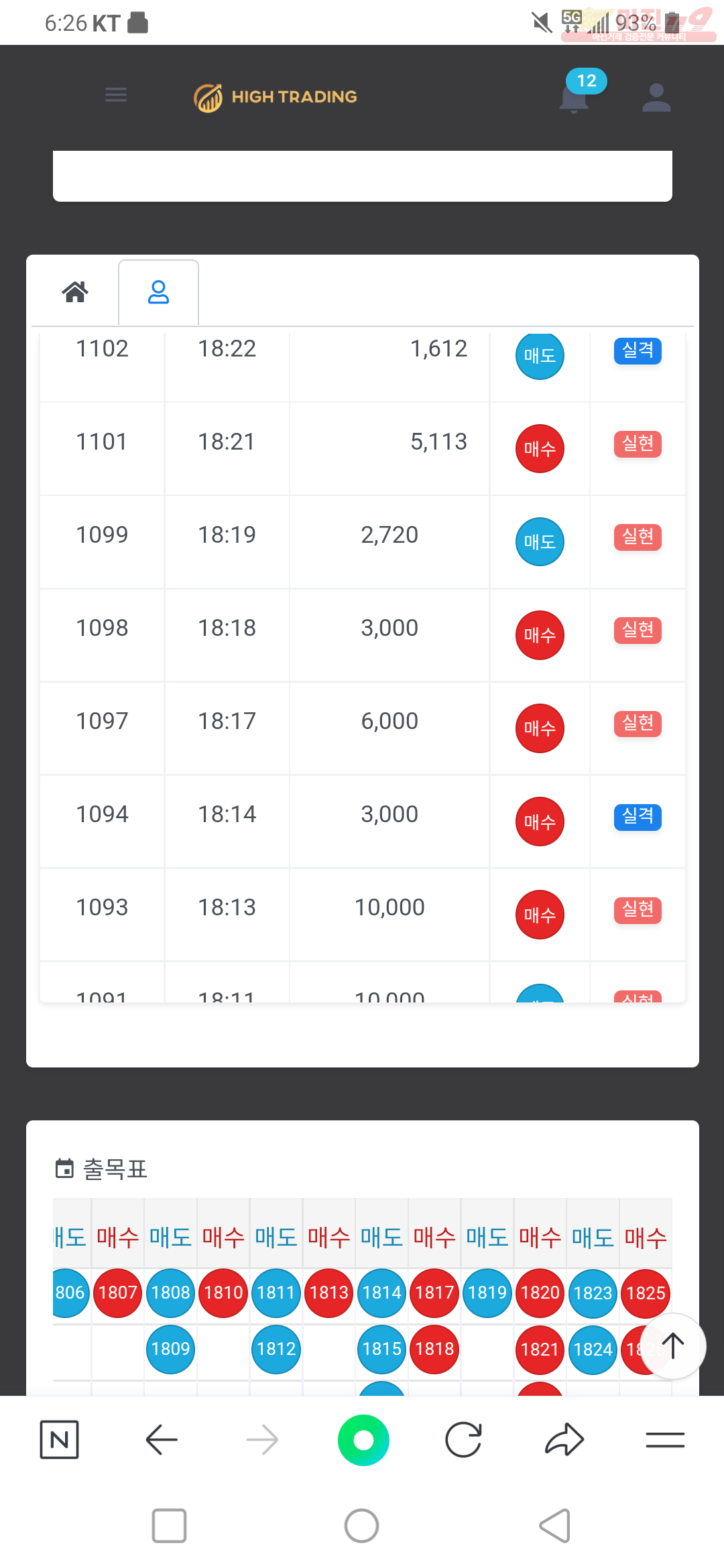
Task: Click the 매수 circle in row 1101
Action: coord(540,448)
